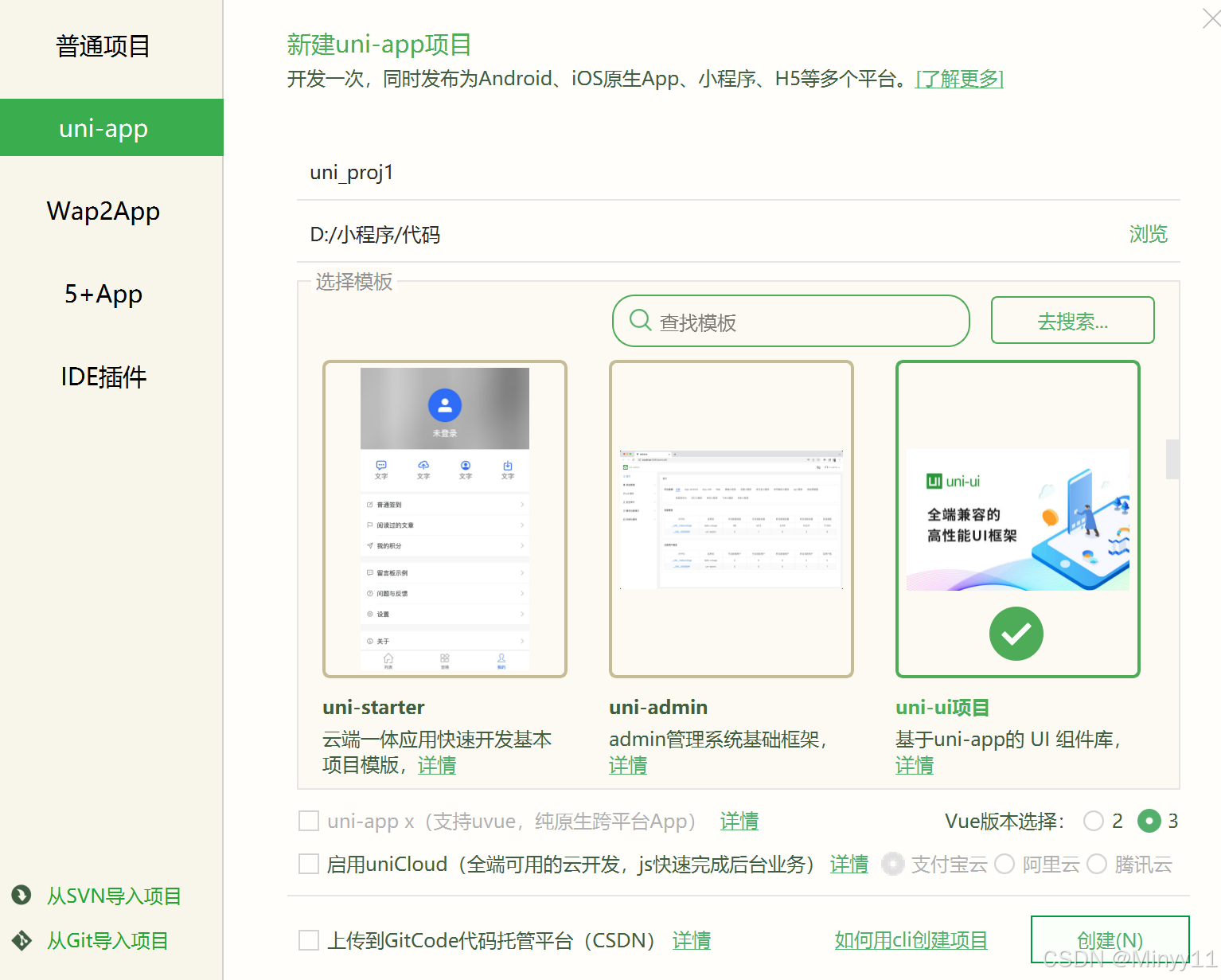Image resolution: width=1221 pixels, height=980 pixels.
Task: Click the uni-starter template title
Action: pyautogui.click(x=373, y=707)
